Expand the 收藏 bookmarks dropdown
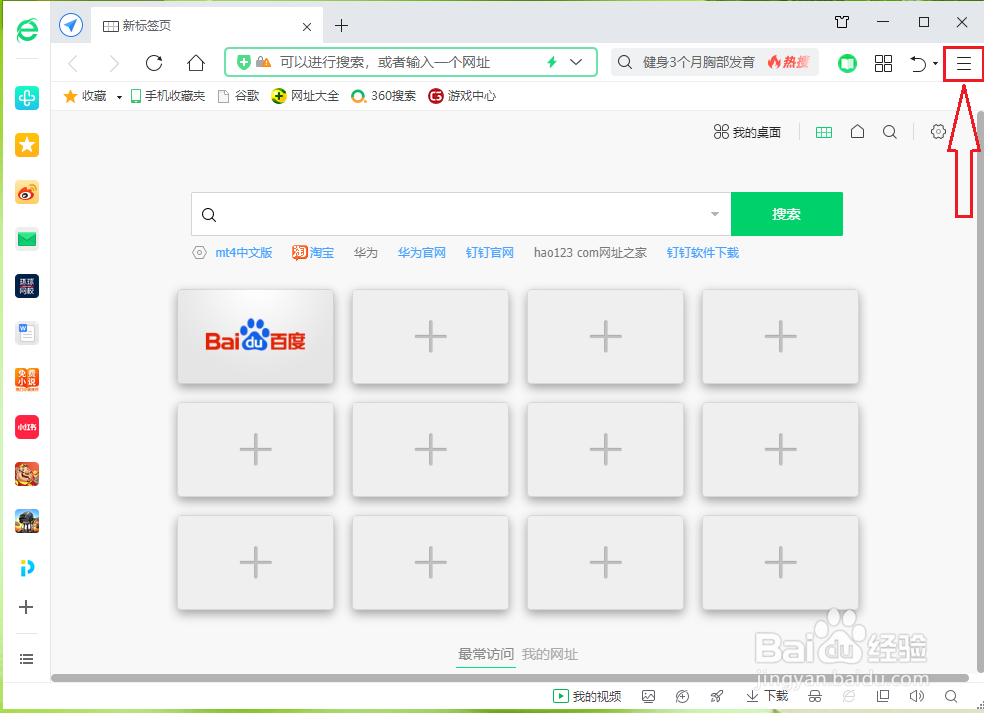 click(117, 96)
